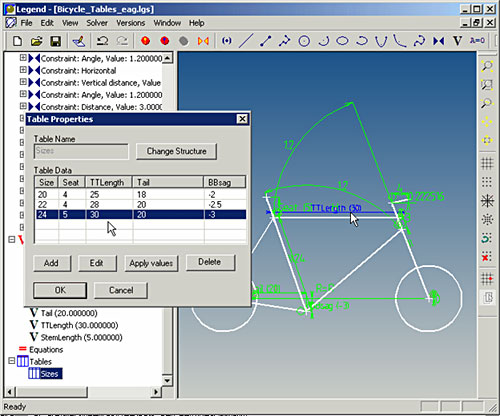The height and width of the screenshot is (416, 500).
Task: Open the Solver menu
Action: (97, 23)
